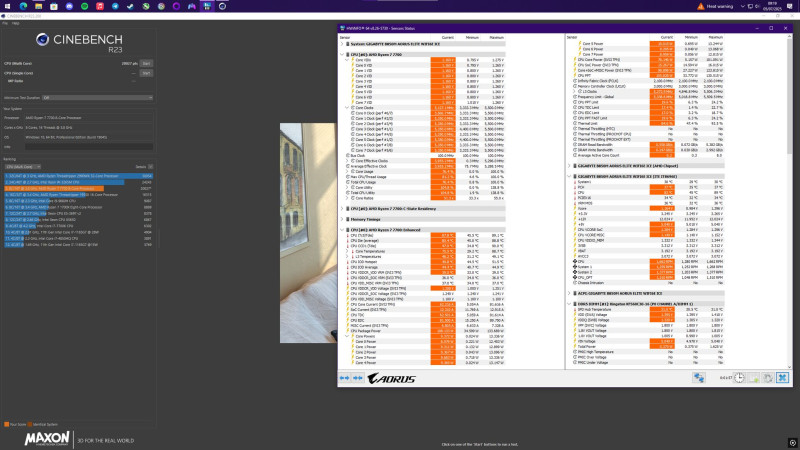Start the CPU Single Core test

(x=146, y=73)
